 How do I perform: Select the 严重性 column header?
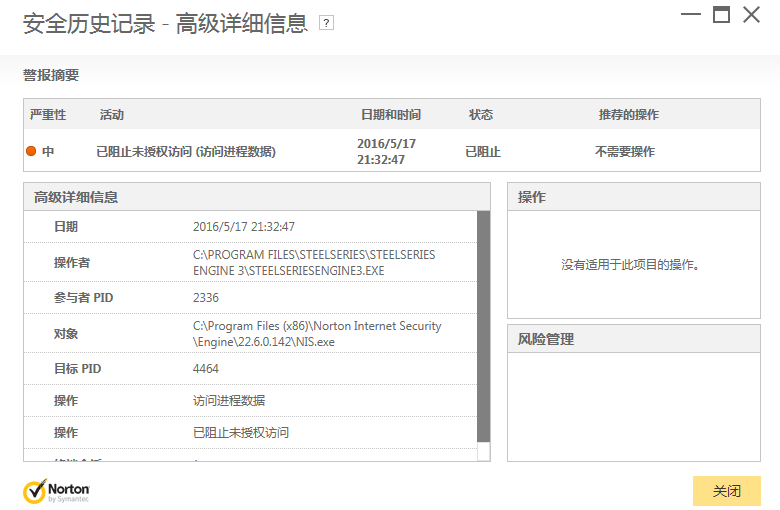point(48,115)
